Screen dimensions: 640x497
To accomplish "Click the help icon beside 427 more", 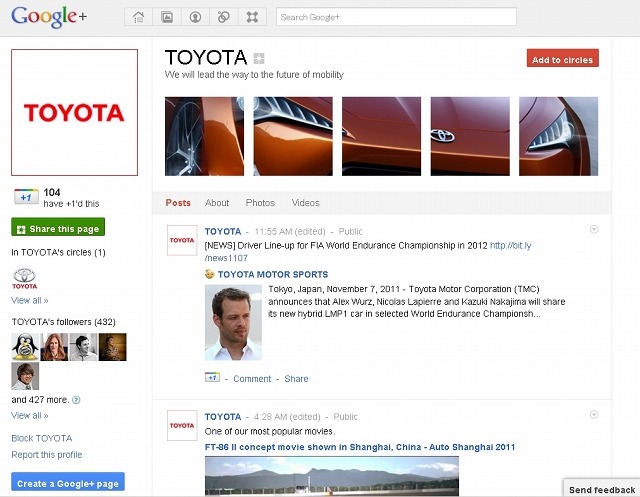I will pos(76,400).
